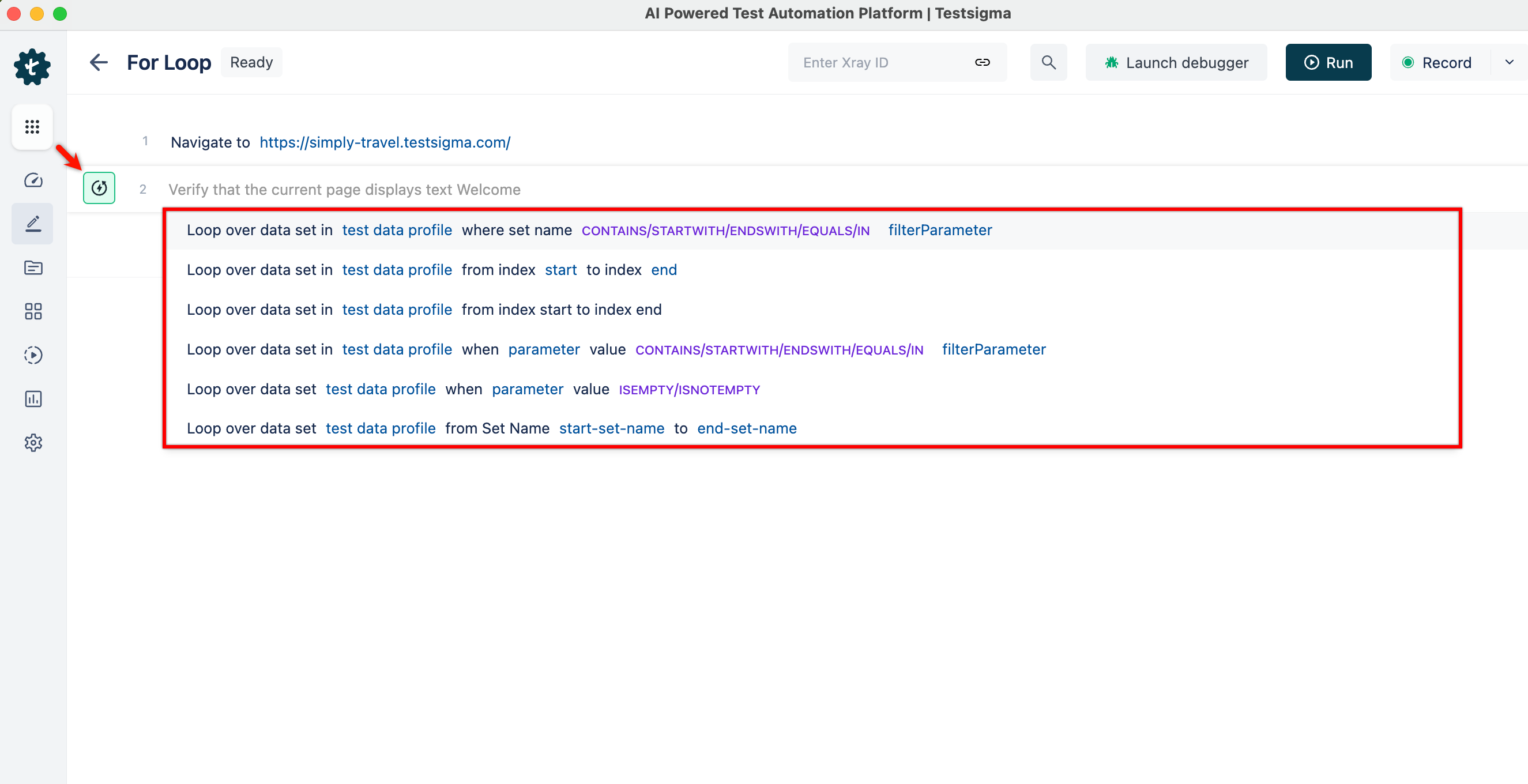Open the Dashboard gauge icon in sidebar
The width and height of the screenshot is (1528, 784).
(x=33, y=180)
